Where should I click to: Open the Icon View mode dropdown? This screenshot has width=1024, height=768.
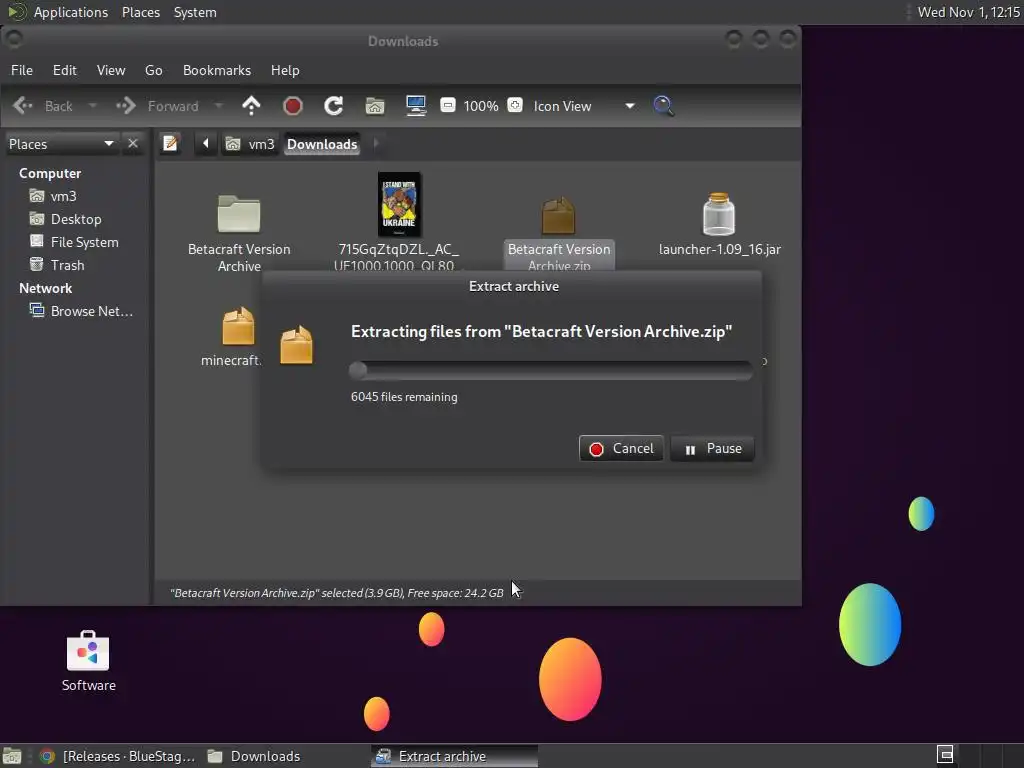[x=583, y=106]
